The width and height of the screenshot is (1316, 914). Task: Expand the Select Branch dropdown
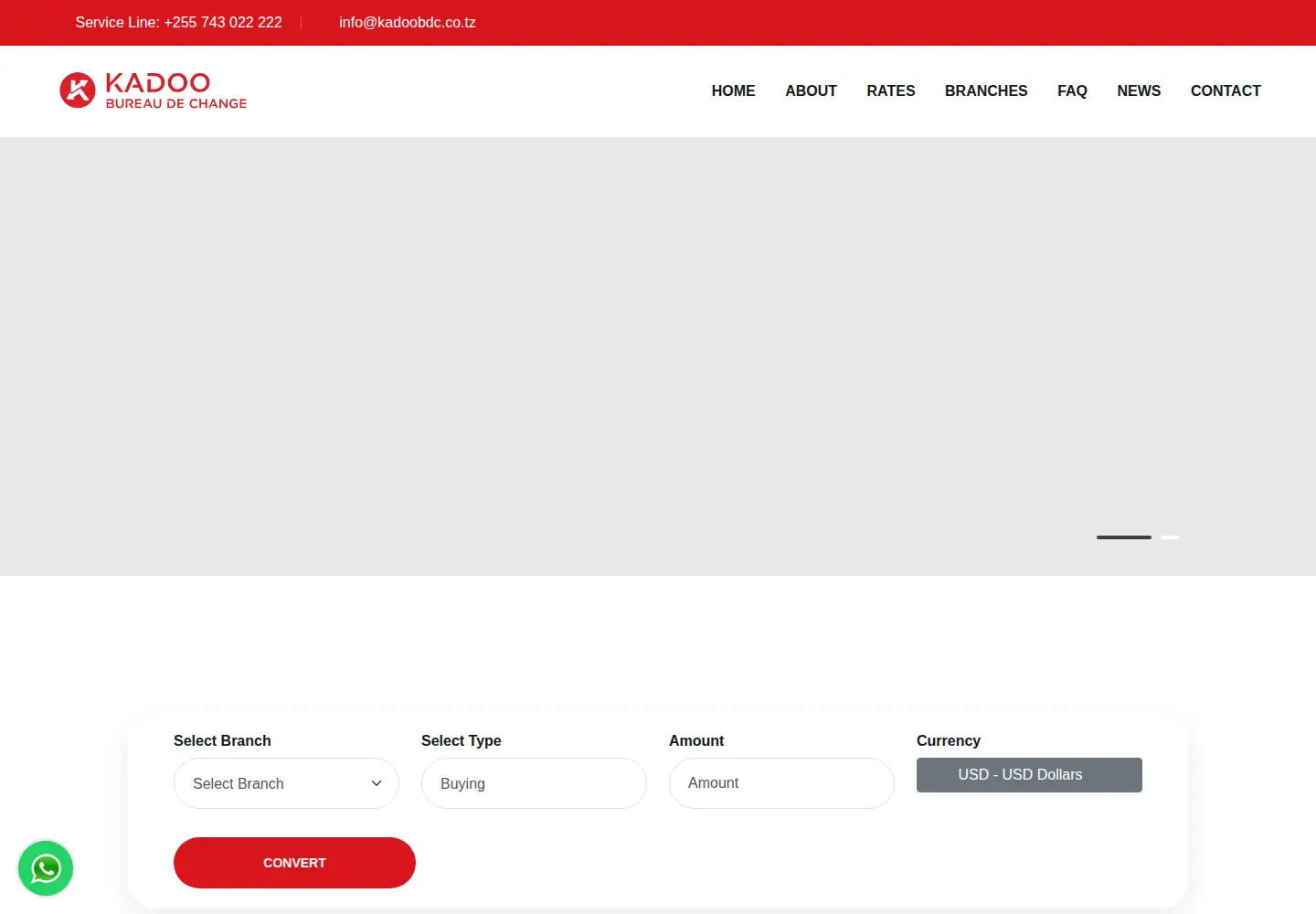(x=286, y=783)
